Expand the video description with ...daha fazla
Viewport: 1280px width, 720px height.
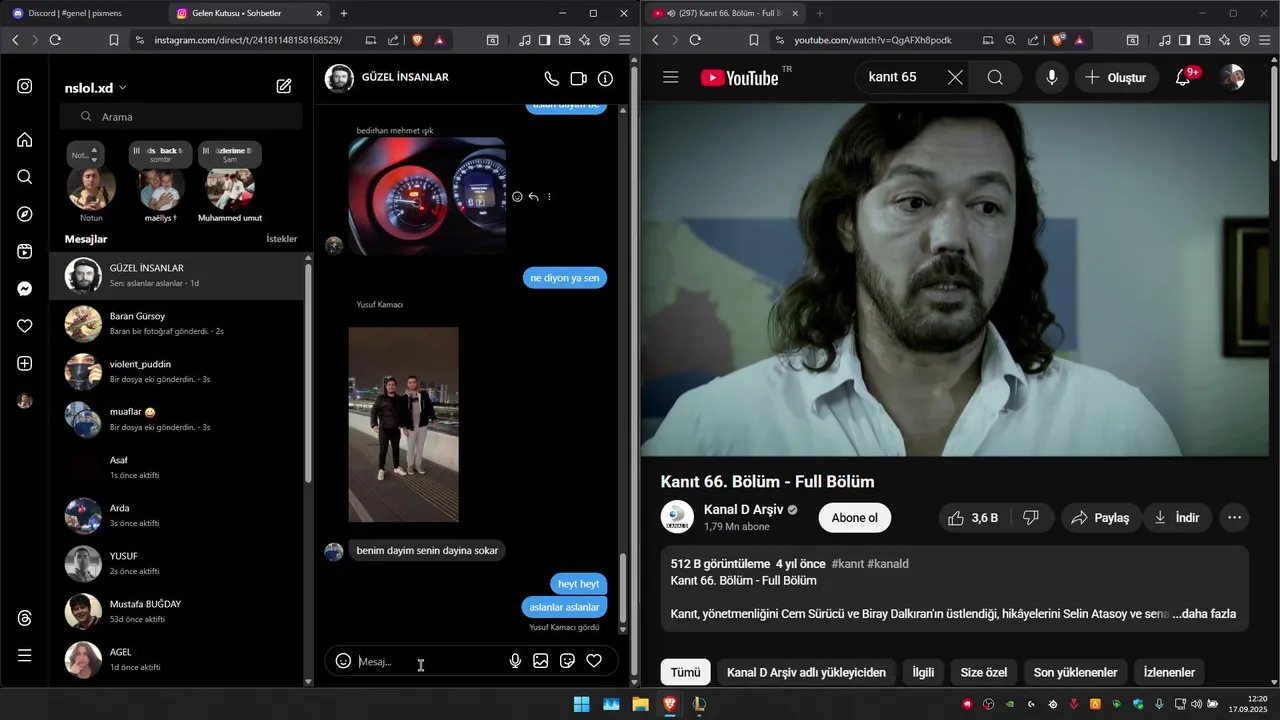pos(1204,614)
